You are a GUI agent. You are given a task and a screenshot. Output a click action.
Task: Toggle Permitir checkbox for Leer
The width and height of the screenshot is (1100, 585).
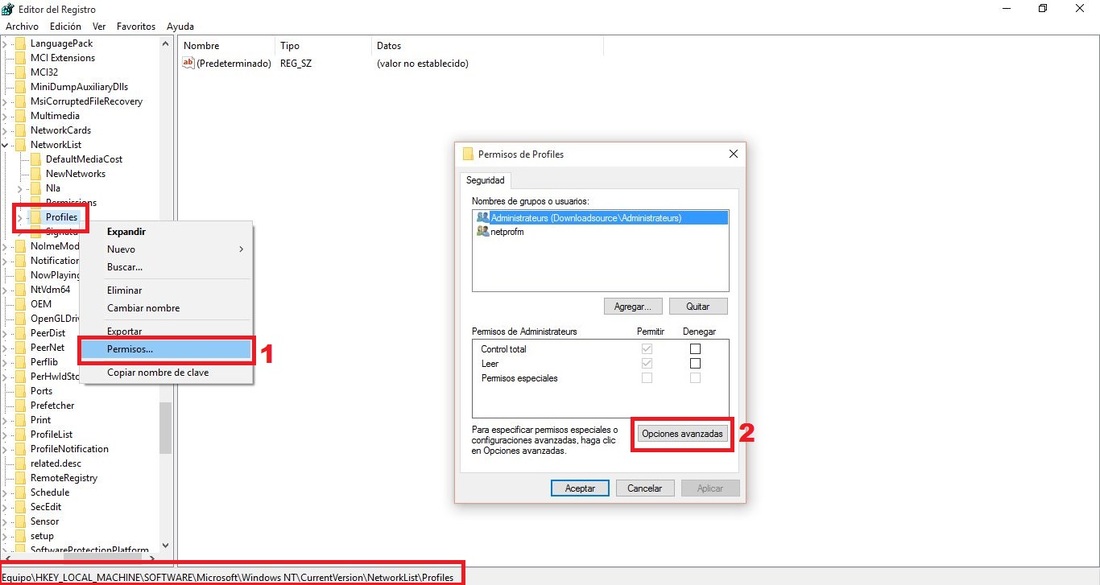point(647,363)
